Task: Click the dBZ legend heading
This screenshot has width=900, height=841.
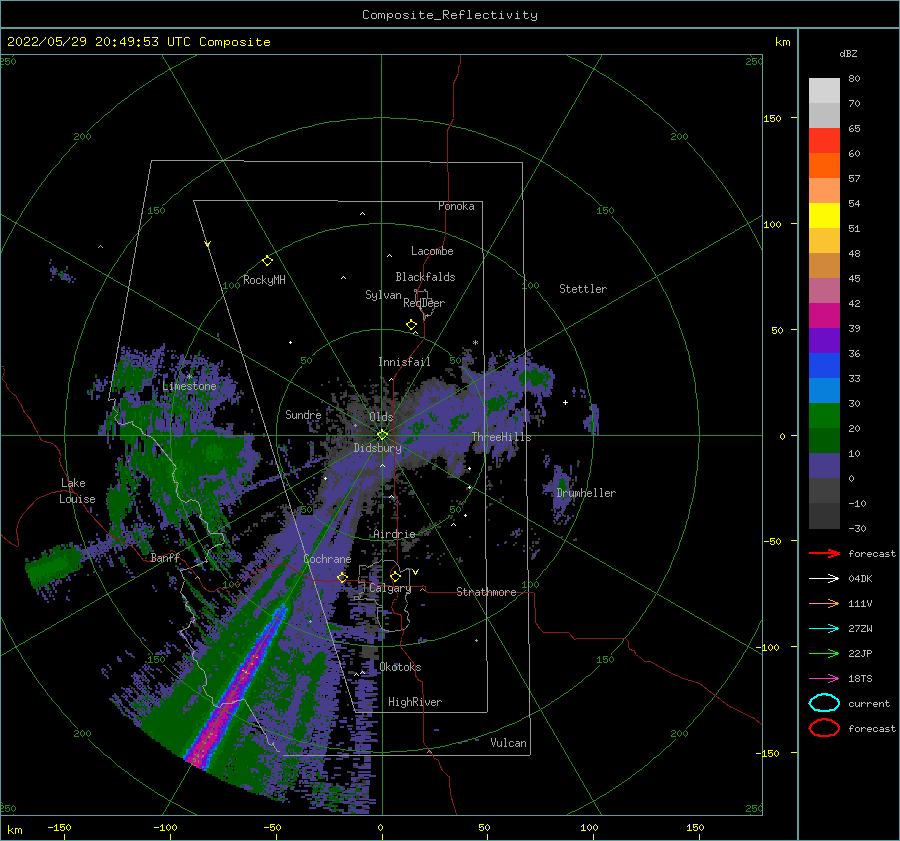Action: (x=848, y=53)
